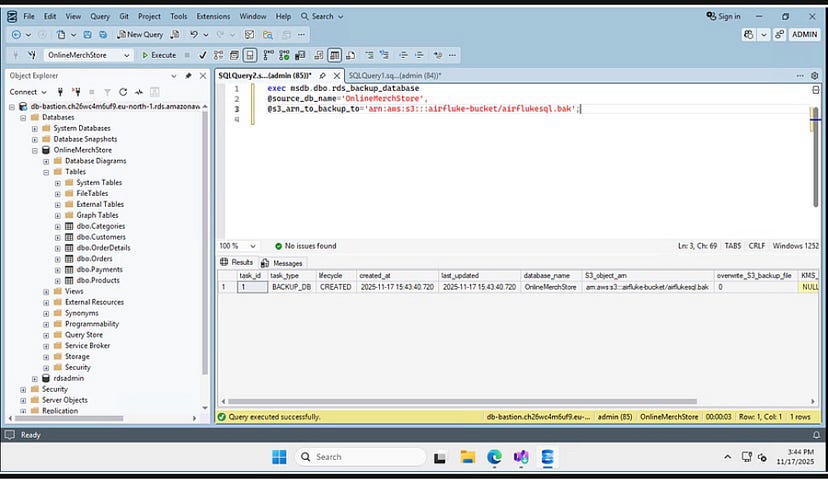Open the Object Explorer window position dropdown
Viewport: 828px width, 479px height.
coord(174,76)
